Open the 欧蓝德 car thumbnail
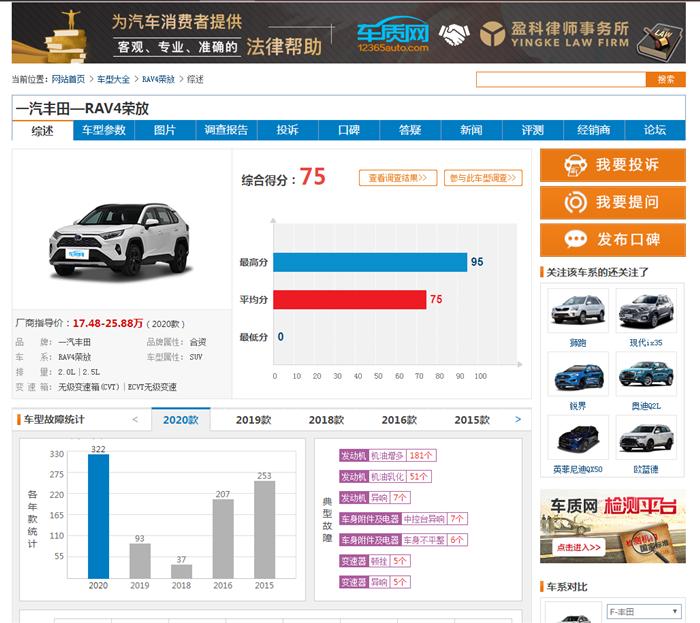The image size is (700, 623). (x=646, y=437)
